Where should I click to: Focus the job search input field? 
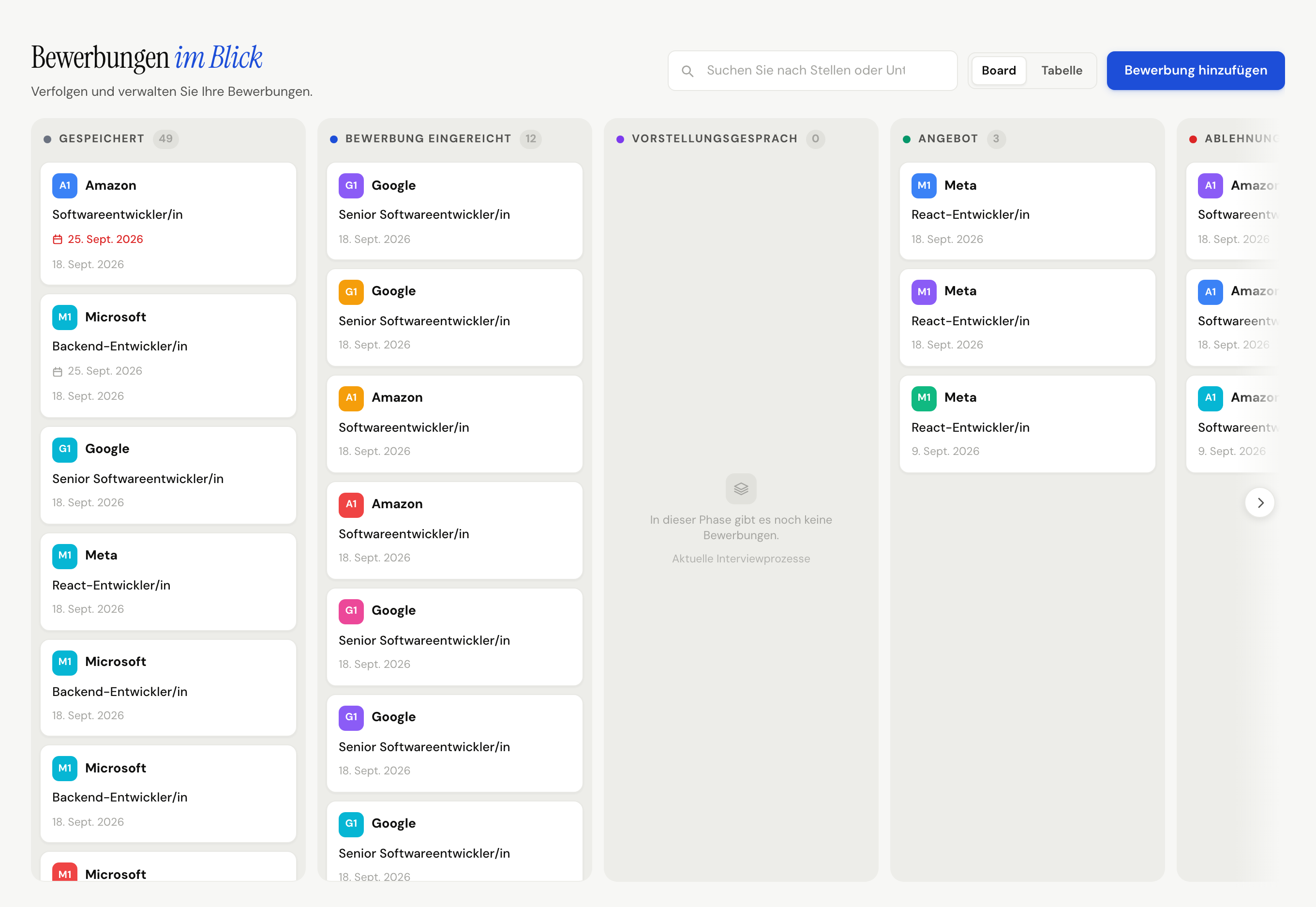pyautogui.click(x=812, y=71)
